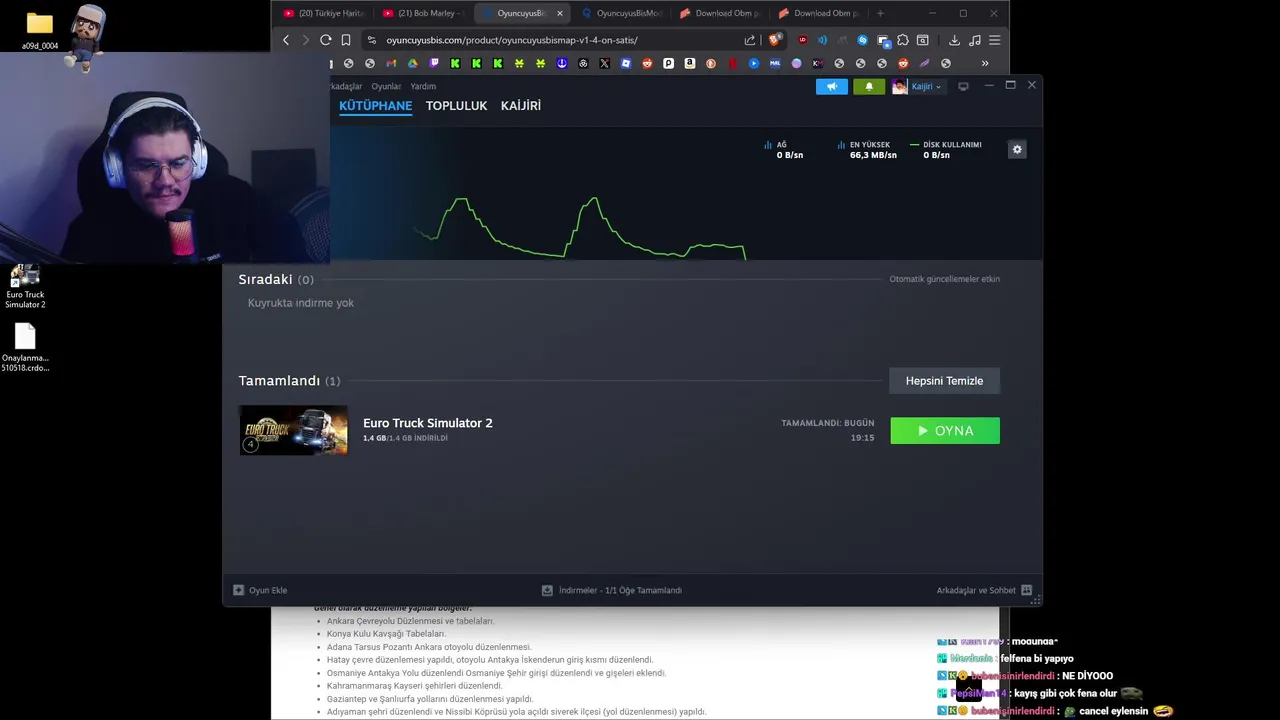Click the Kaijiri profile avatar
The image size is (1280, 720).
[900, 86]
